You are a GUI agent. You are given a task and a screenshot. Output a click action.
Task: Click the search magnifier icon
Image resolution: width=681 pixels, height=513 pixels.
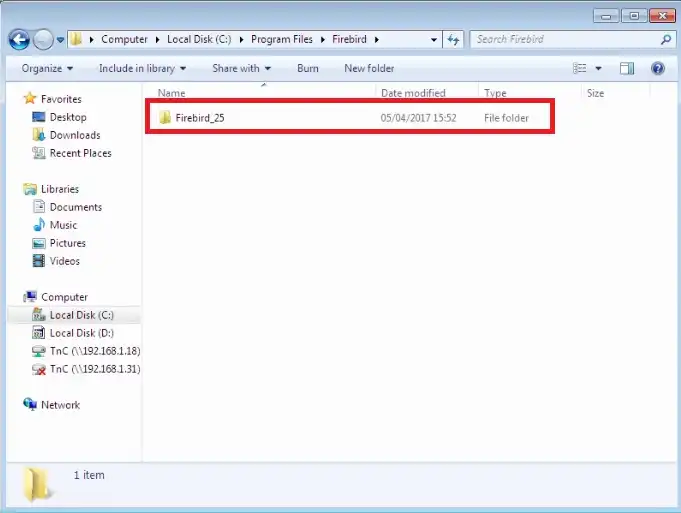666,40
